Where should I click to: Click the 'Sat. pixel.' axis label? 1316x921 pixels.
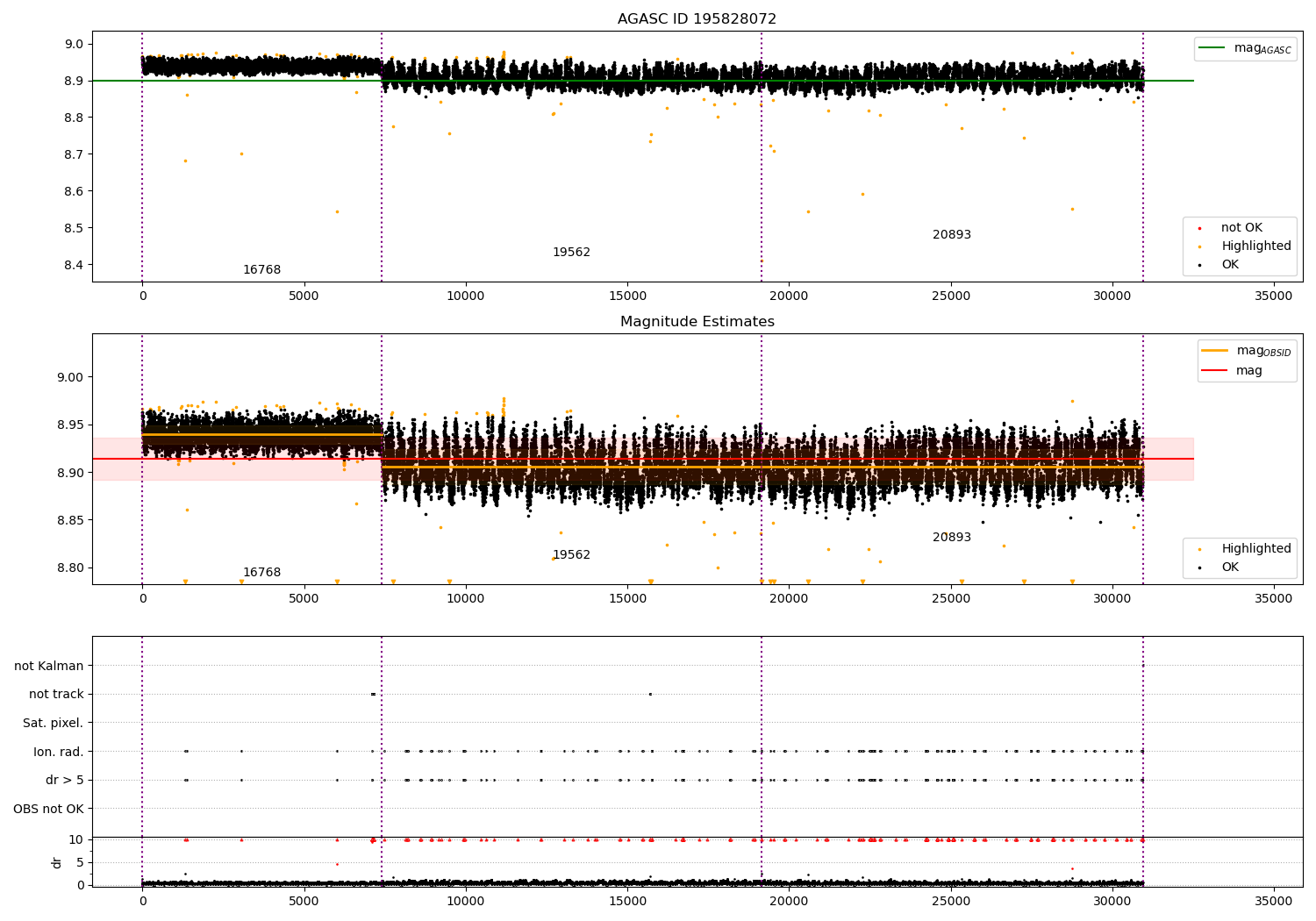tap(54, 724)
